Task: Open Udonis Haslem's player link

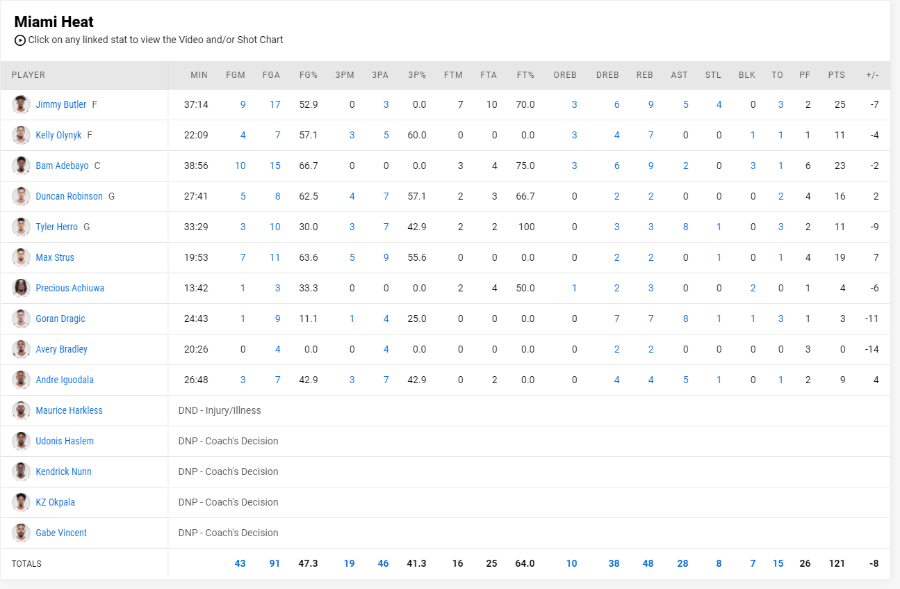Action: [x=64, y=441]
